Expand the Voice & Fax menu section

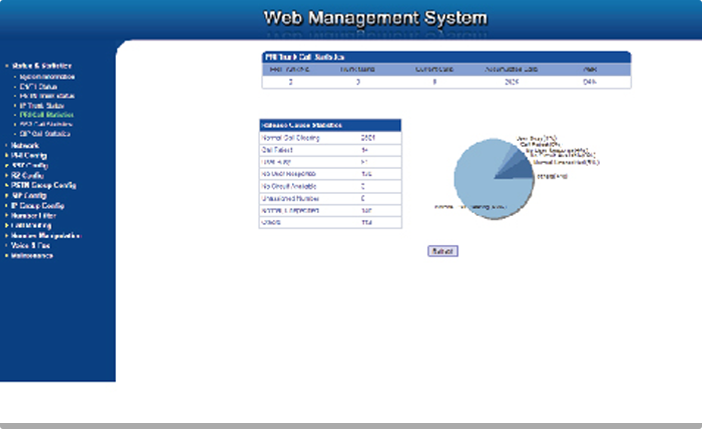(30, 245)
